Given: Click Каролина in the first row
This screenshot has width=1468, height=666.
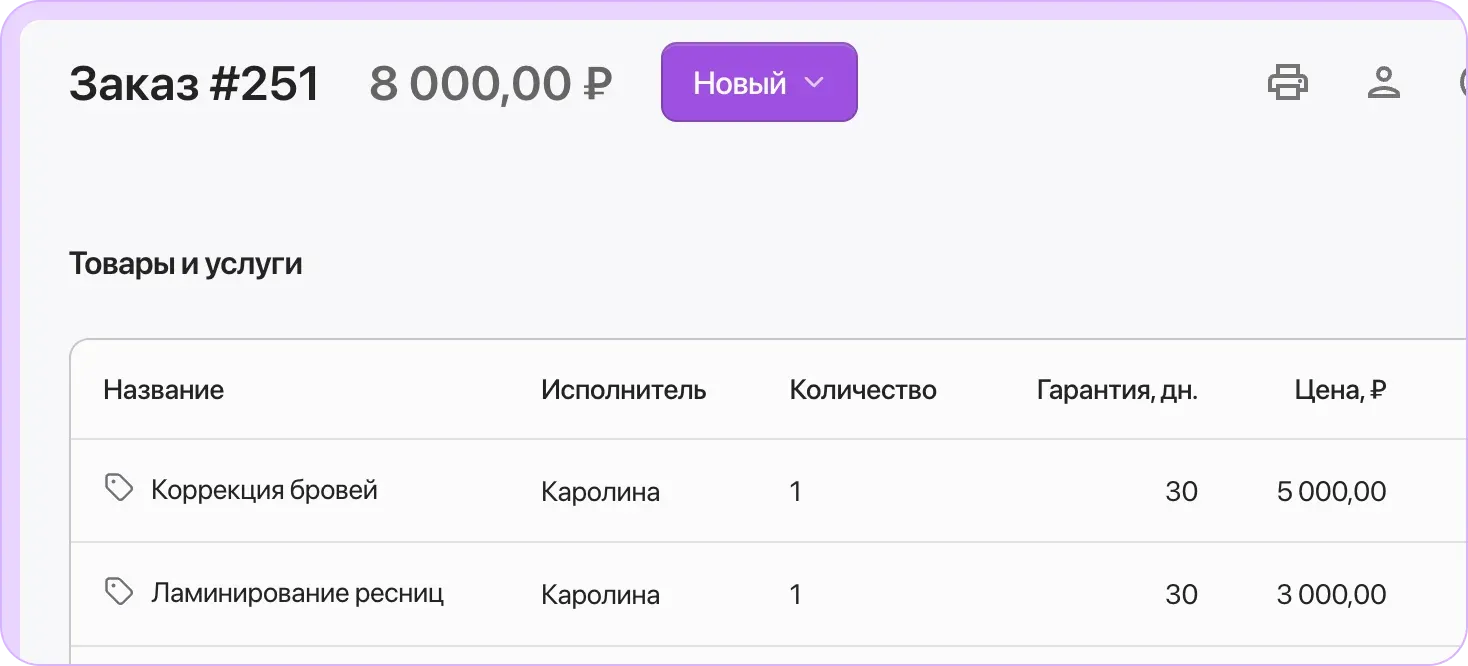Looking at the screenshot, I should [x=599, y=492].
